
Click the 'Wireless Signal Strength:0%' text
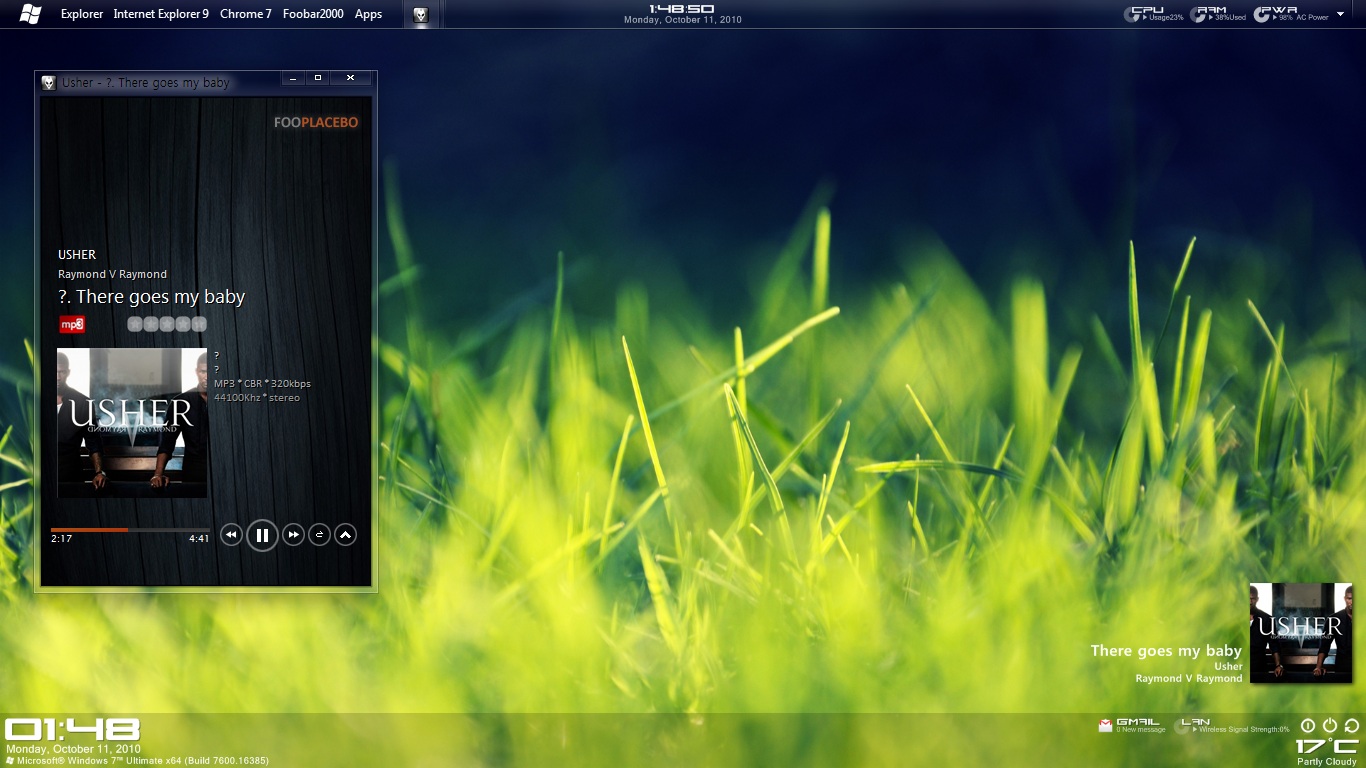pyautogui.click(x=1244, y=730)
